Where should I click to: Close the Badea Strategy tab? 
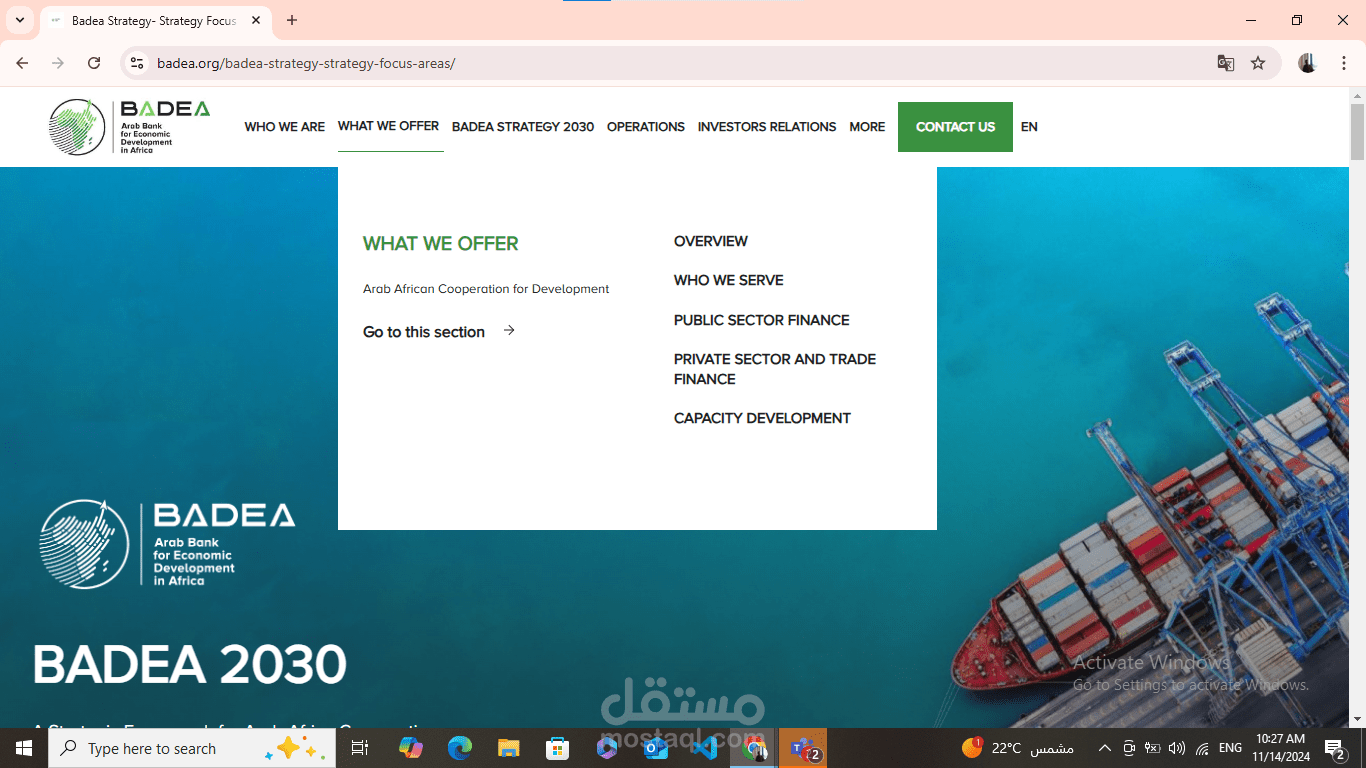coord(256,20)
